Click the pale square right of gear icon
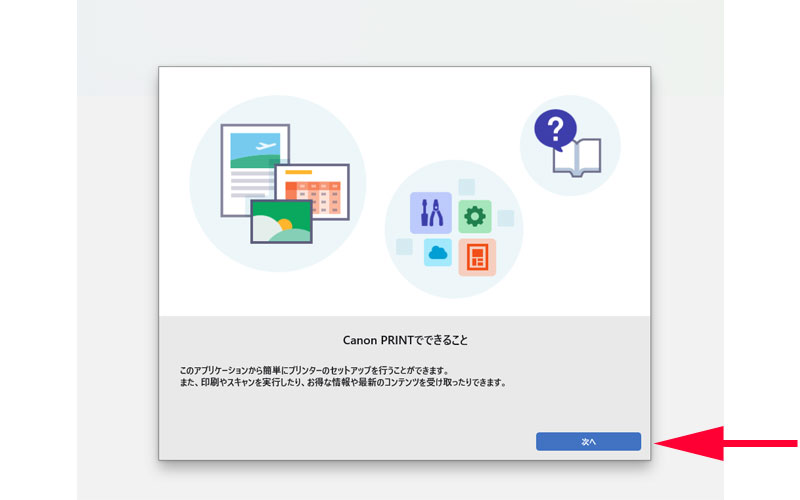 click(x=505, y=218)
